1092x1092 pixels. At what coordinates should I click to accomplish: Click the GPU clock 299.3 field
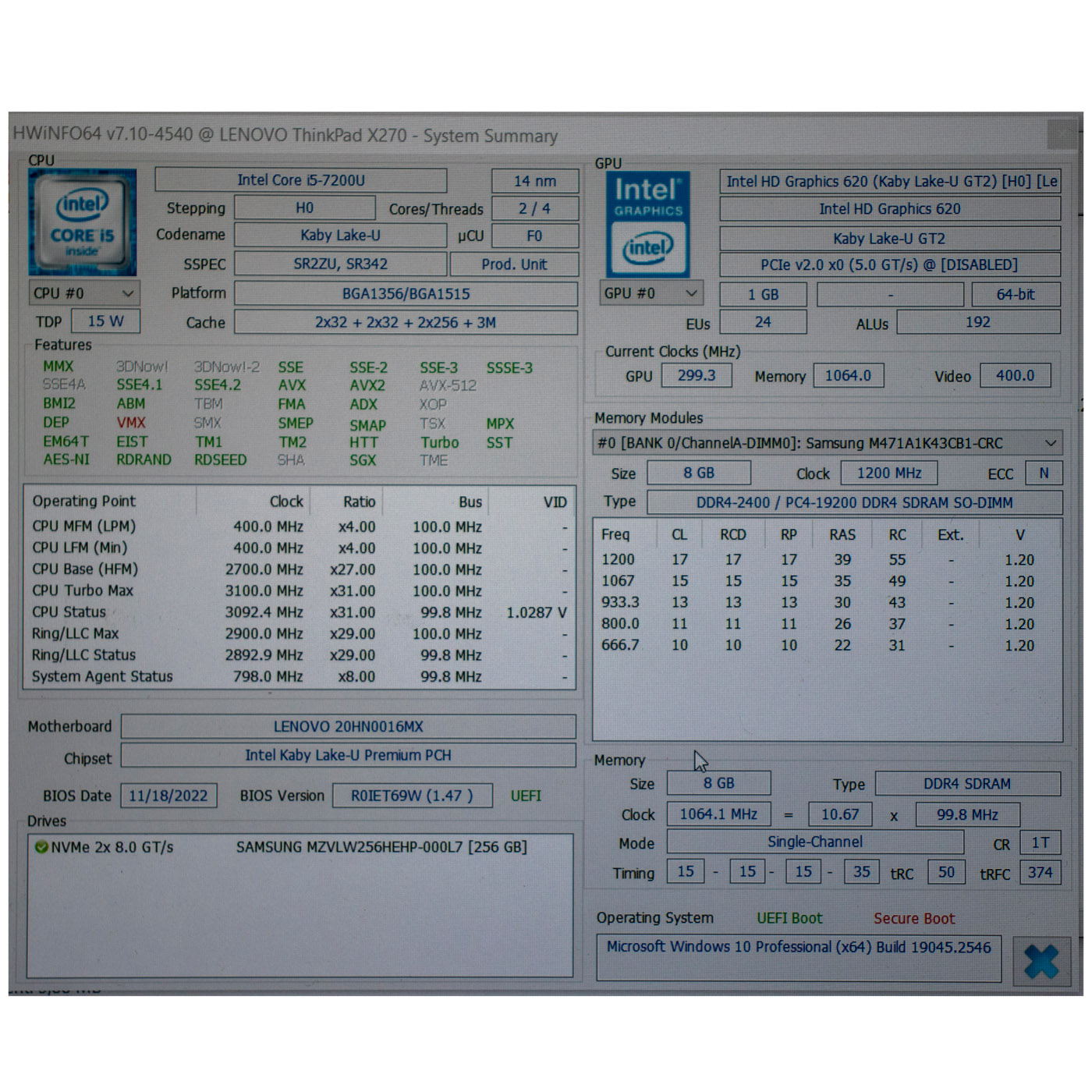(x=697, y=375)
